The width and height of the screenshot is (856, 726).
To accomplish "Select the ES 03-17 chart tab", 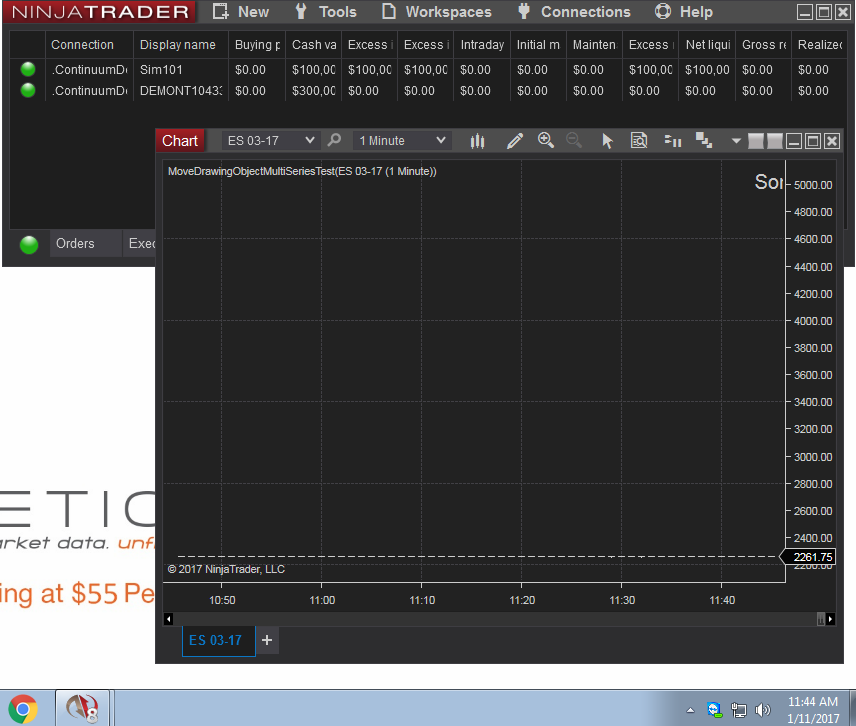I will (218, 640).
